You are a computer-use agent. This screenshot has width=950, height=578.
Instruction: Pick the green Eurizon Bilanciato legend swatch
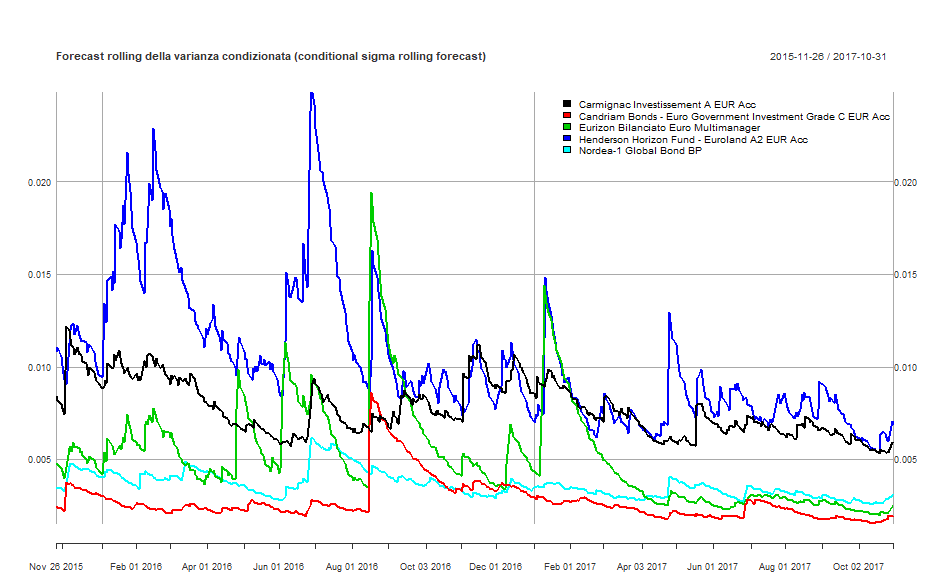click(x=567, y=127)
